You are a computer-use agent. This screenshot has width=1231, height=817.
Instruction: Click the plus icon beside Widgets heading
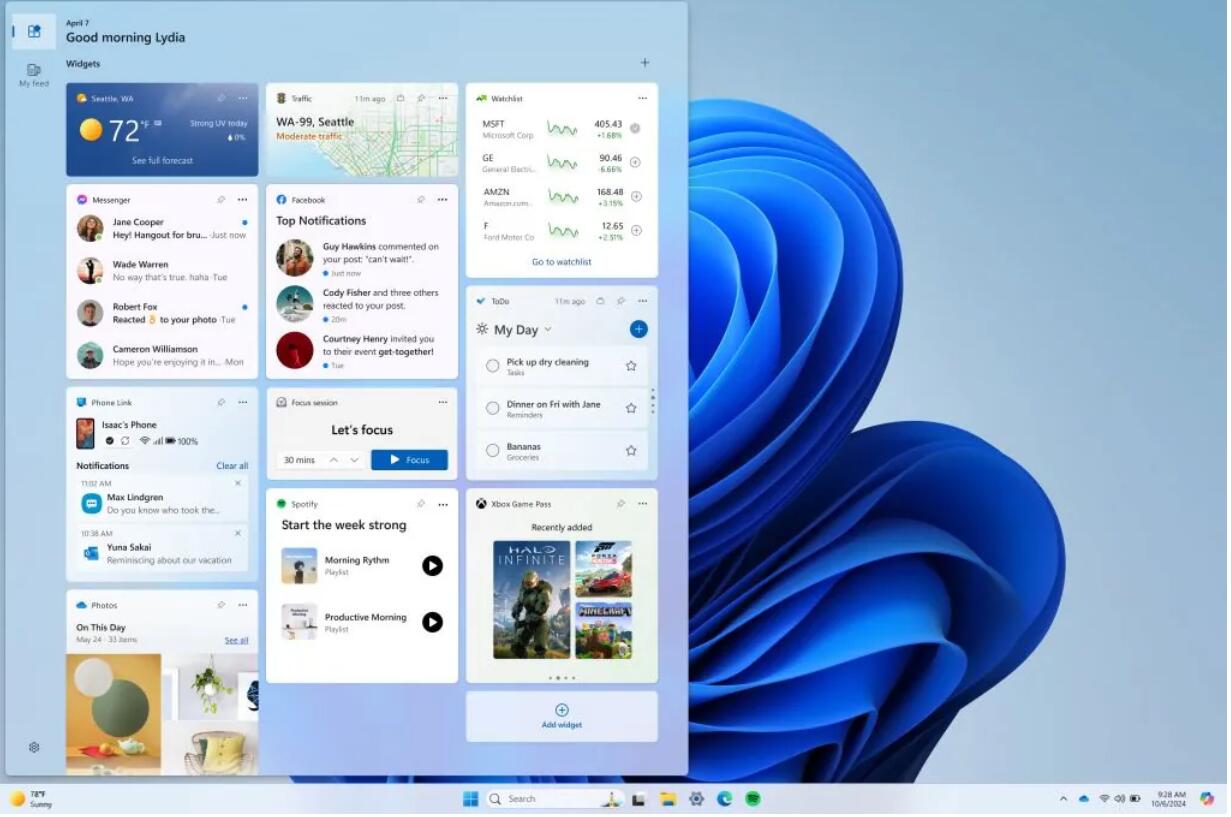646,63
